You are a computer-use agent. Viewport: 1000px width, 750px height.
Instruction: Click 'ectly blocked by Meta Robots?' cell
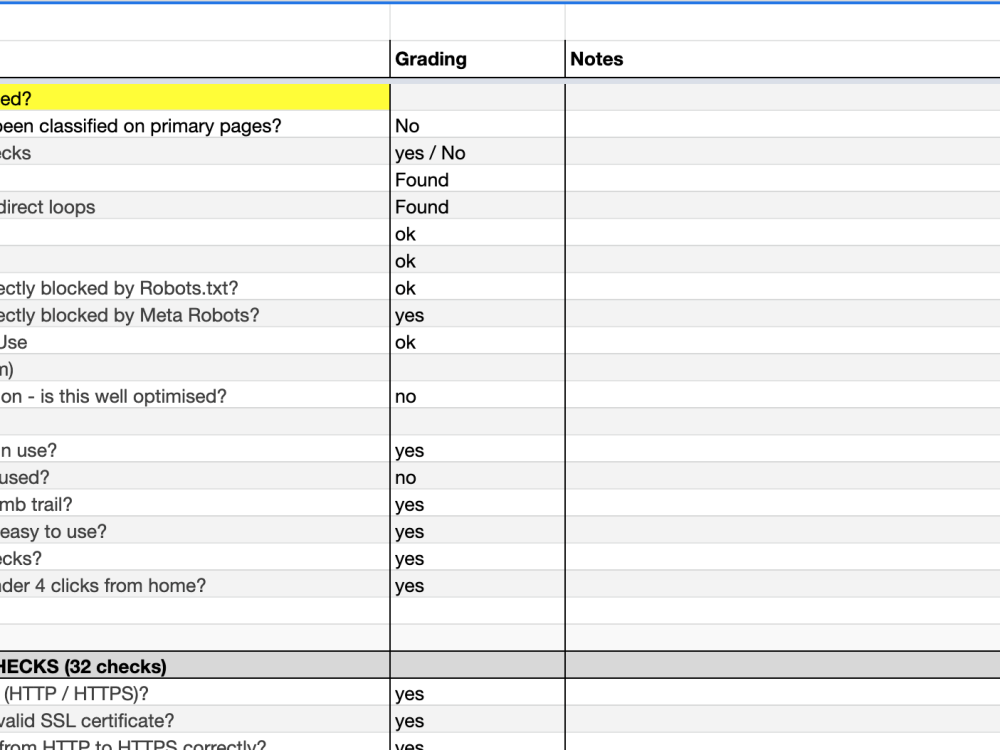pos(195,315)
